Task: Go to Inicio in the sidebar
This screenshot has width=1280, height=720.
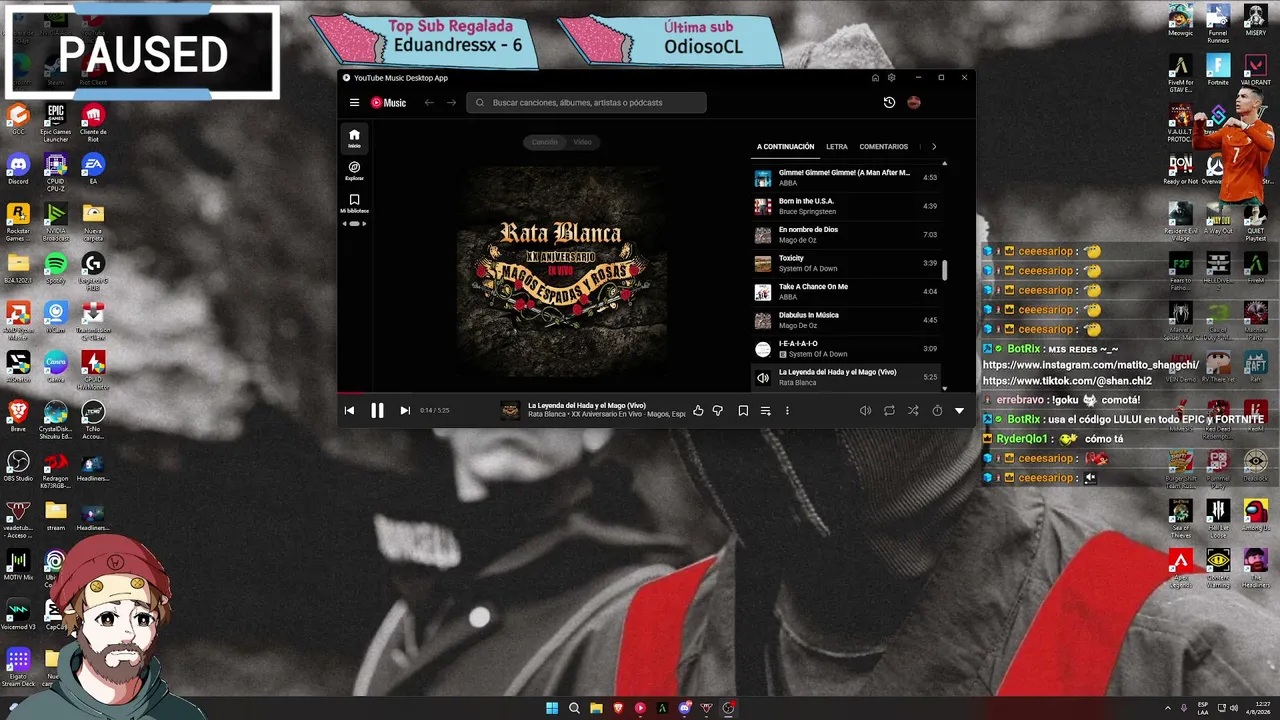Action: tap(354, 138)
